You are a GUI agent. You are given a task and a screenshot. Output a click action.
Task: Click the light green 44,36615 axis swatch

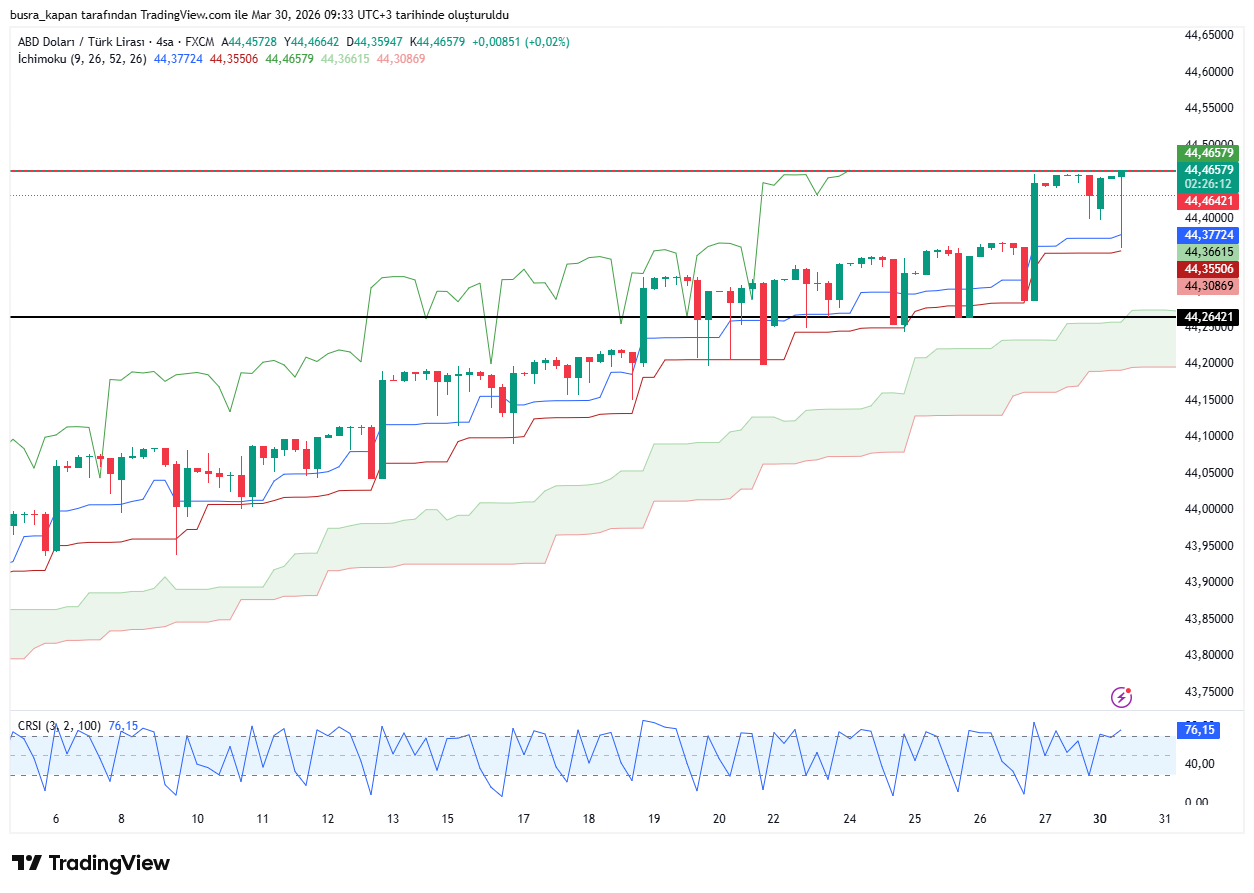coord(1209,252)
